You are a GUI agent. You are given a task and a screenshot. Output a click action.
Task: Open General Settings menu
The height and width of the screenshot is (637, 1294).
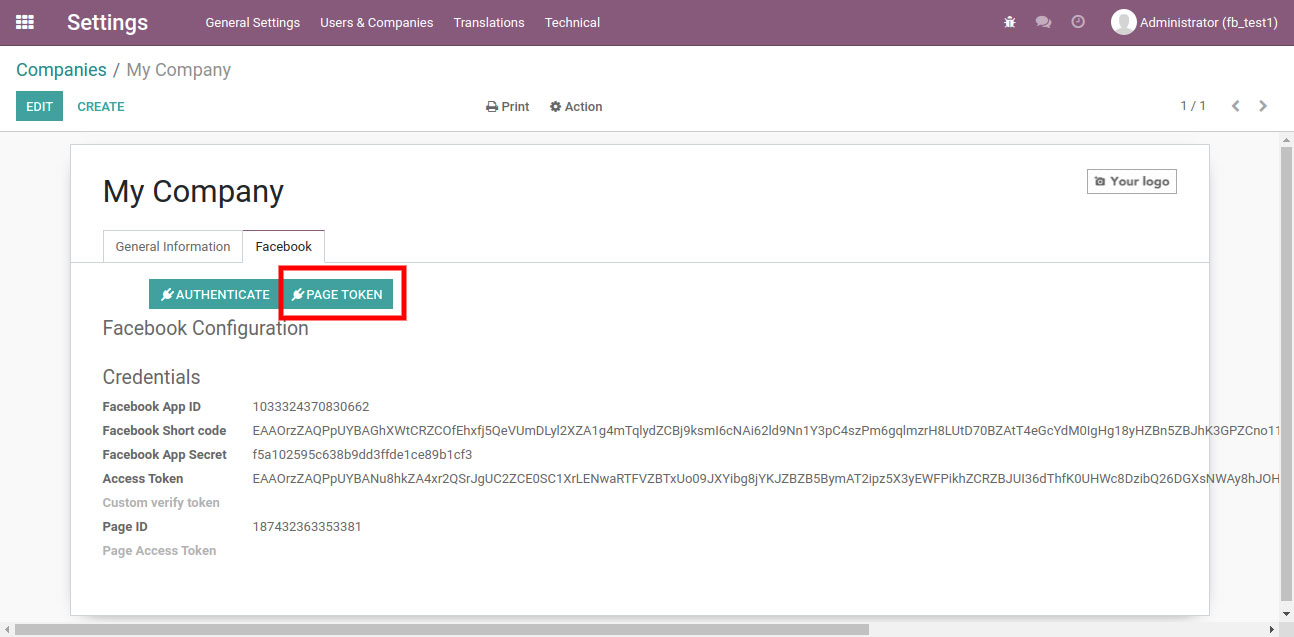coord(253,22)
